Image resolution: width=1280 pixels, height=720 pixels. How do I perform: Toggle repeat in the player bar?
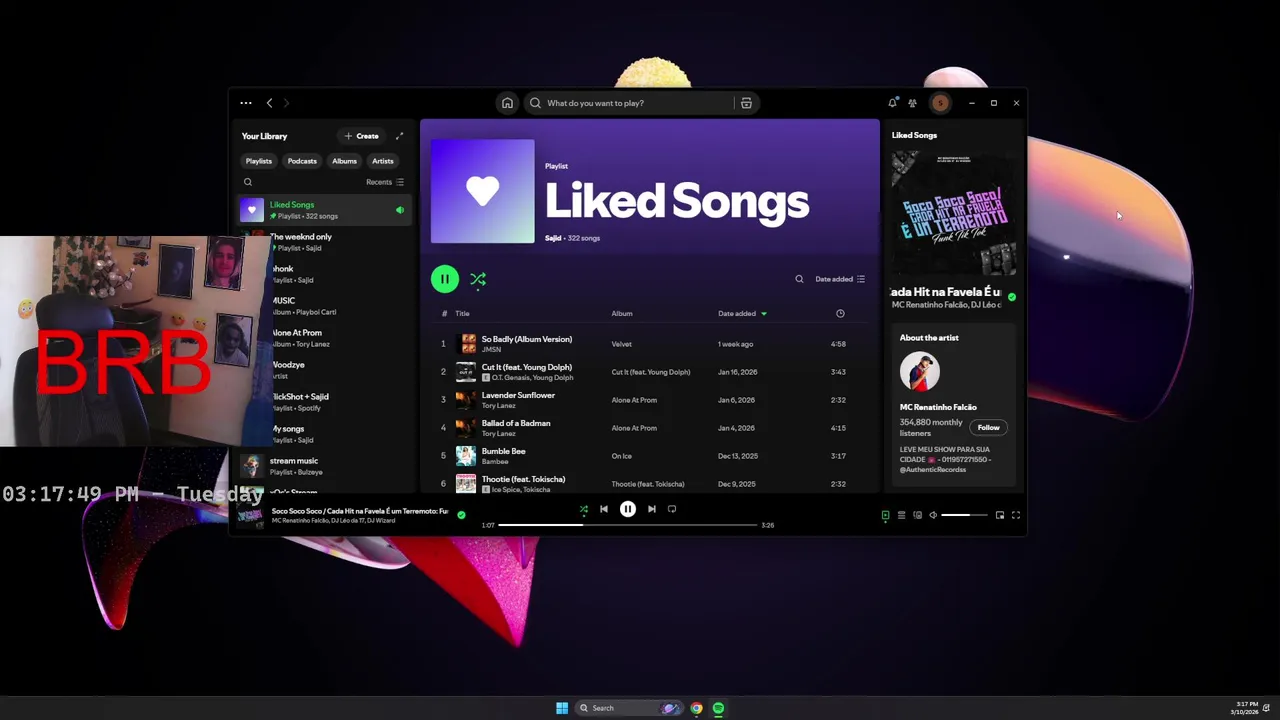[672, 509]
